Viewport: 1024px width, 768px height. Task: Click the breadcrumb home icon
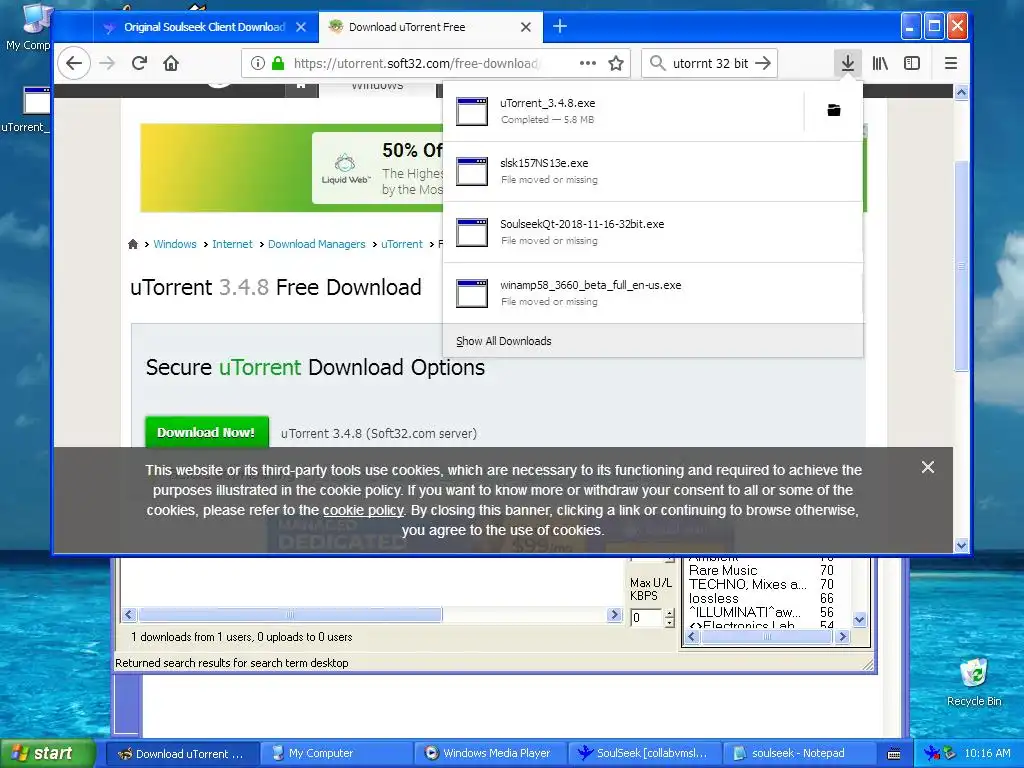click(x=133, y=244)
